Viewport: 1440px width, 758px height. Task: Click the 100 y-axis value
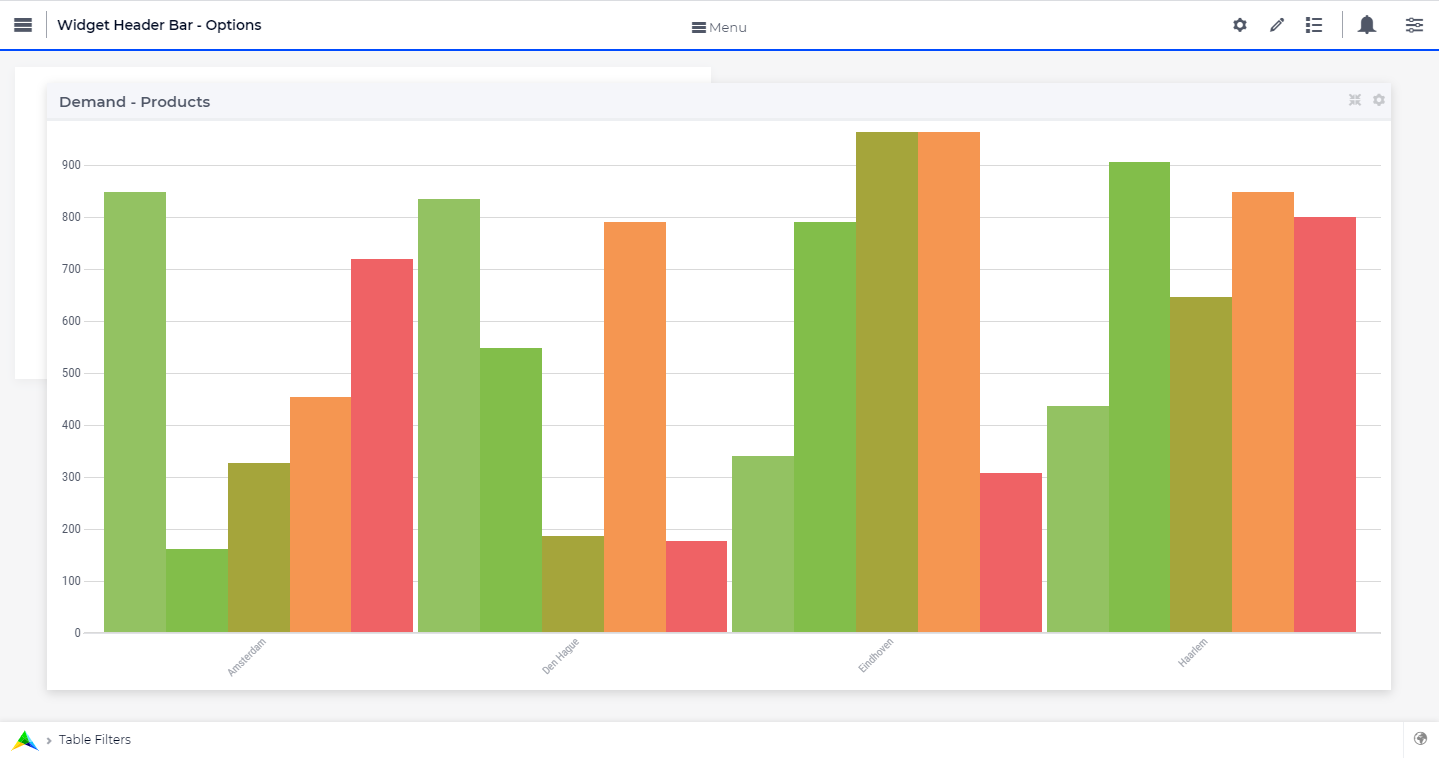[71, 581]
